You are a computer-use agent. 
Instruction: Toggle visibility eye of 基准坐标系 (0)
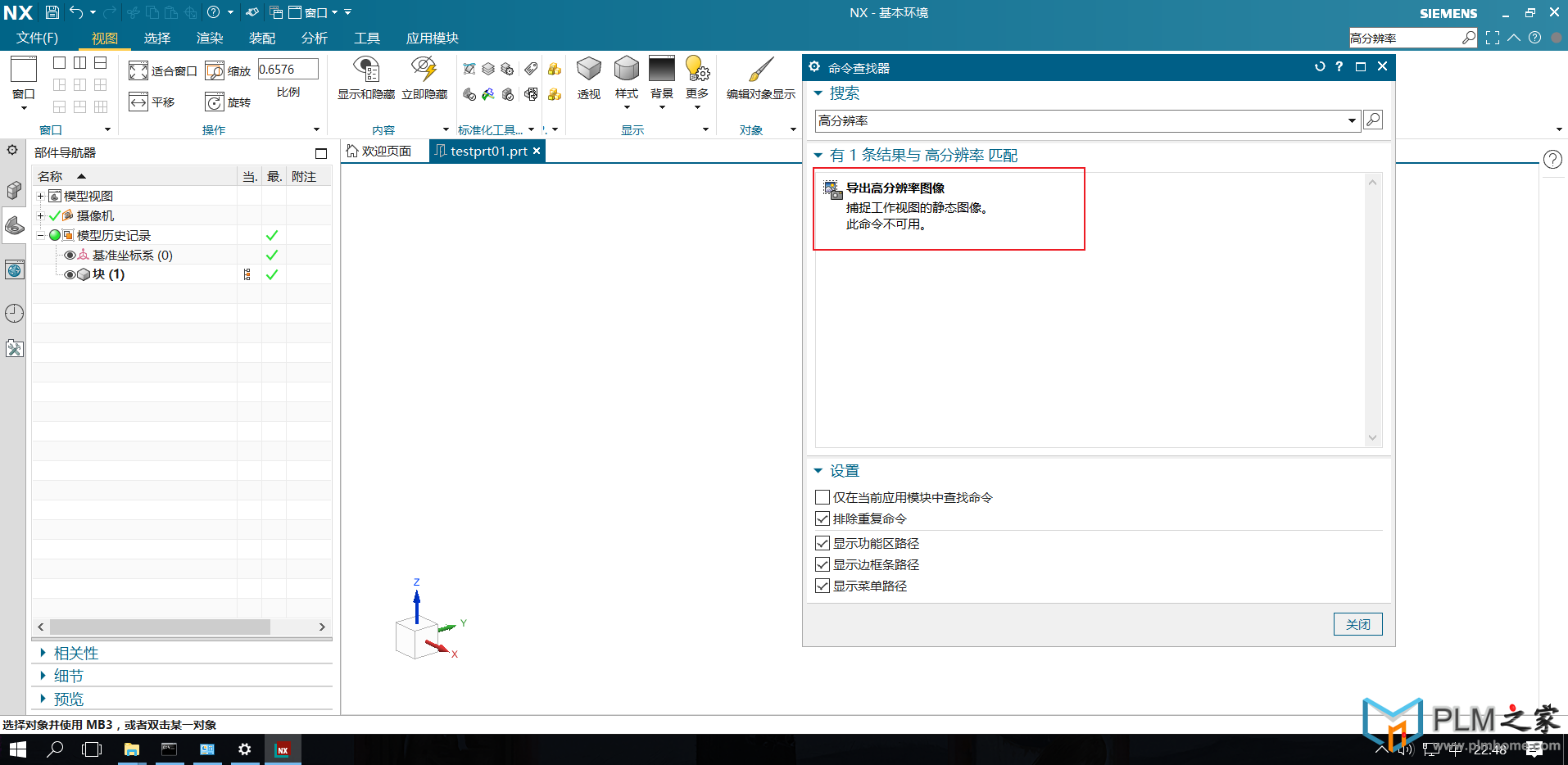click(70, 256)
